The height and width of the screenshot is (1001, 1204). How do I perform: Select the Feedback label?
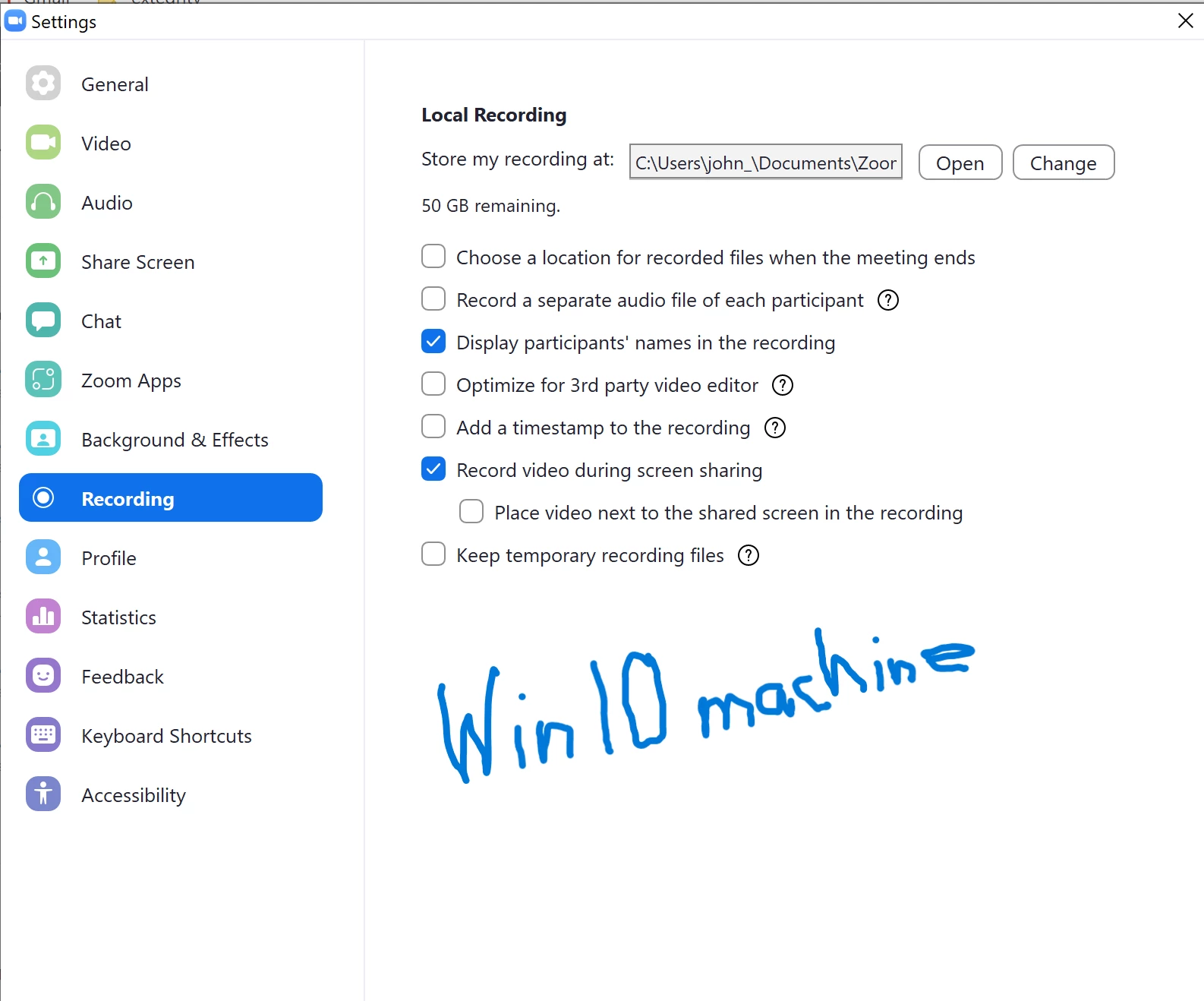(x=122, y=677)
